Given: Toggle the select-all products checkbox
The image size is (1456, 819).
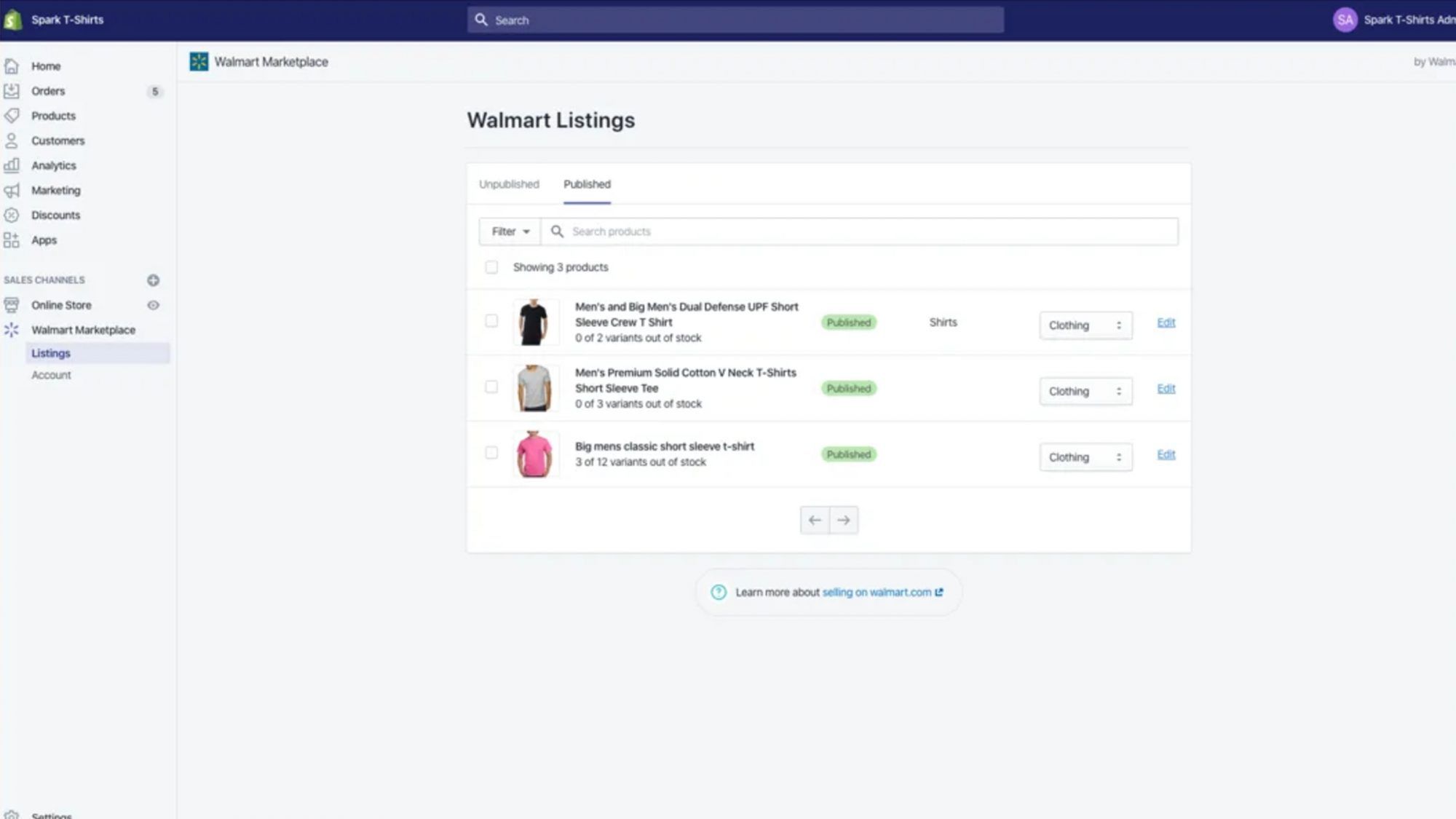Looking at the screenshot, I should [491, 267].
